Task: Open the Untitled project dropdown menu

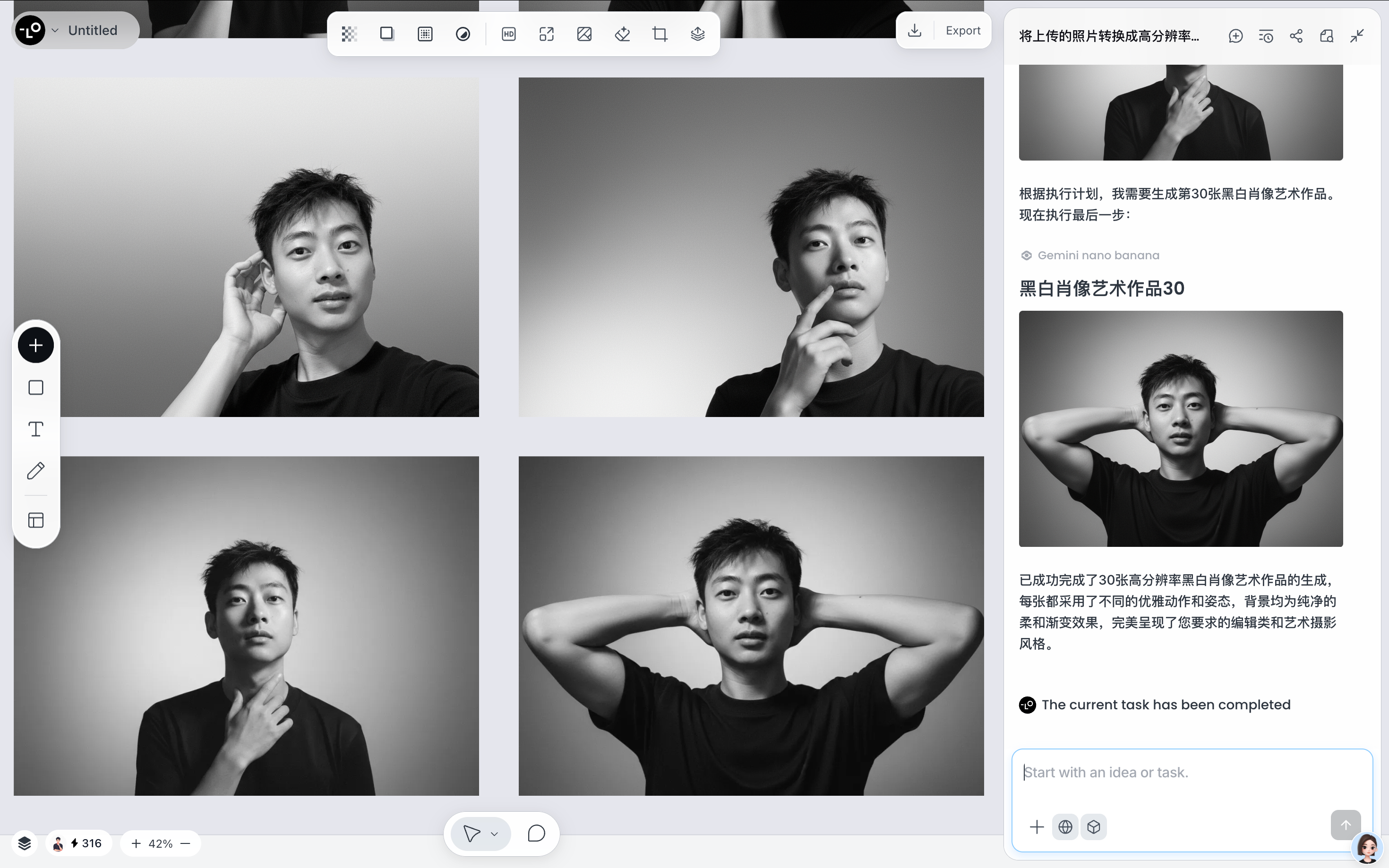Action: coord(55,30)
